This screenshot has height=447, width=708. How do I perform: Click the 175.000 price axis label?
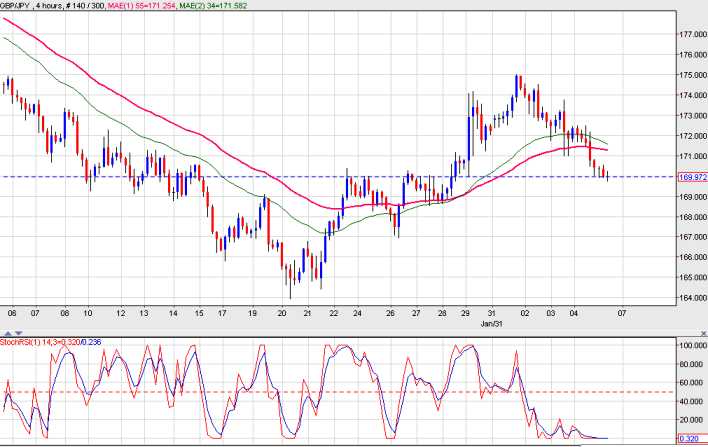(692, 75)
